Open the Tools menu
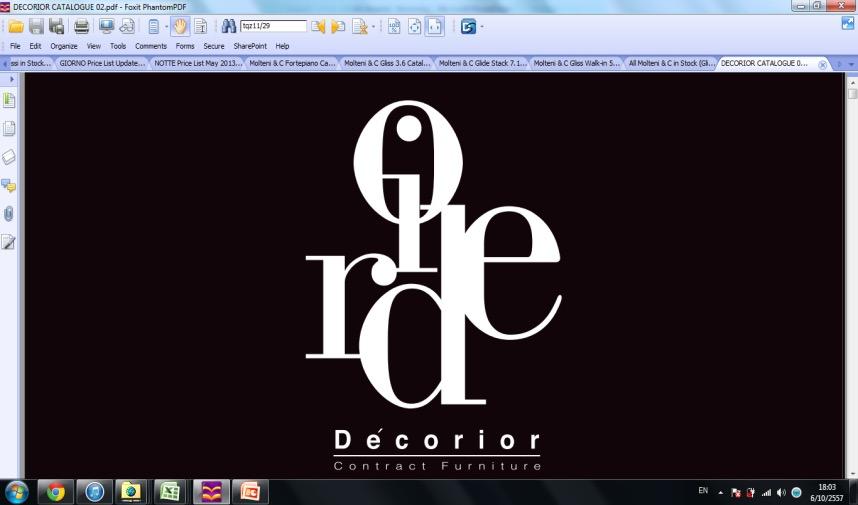Screen dimensions: 858x505 point(118,46)
